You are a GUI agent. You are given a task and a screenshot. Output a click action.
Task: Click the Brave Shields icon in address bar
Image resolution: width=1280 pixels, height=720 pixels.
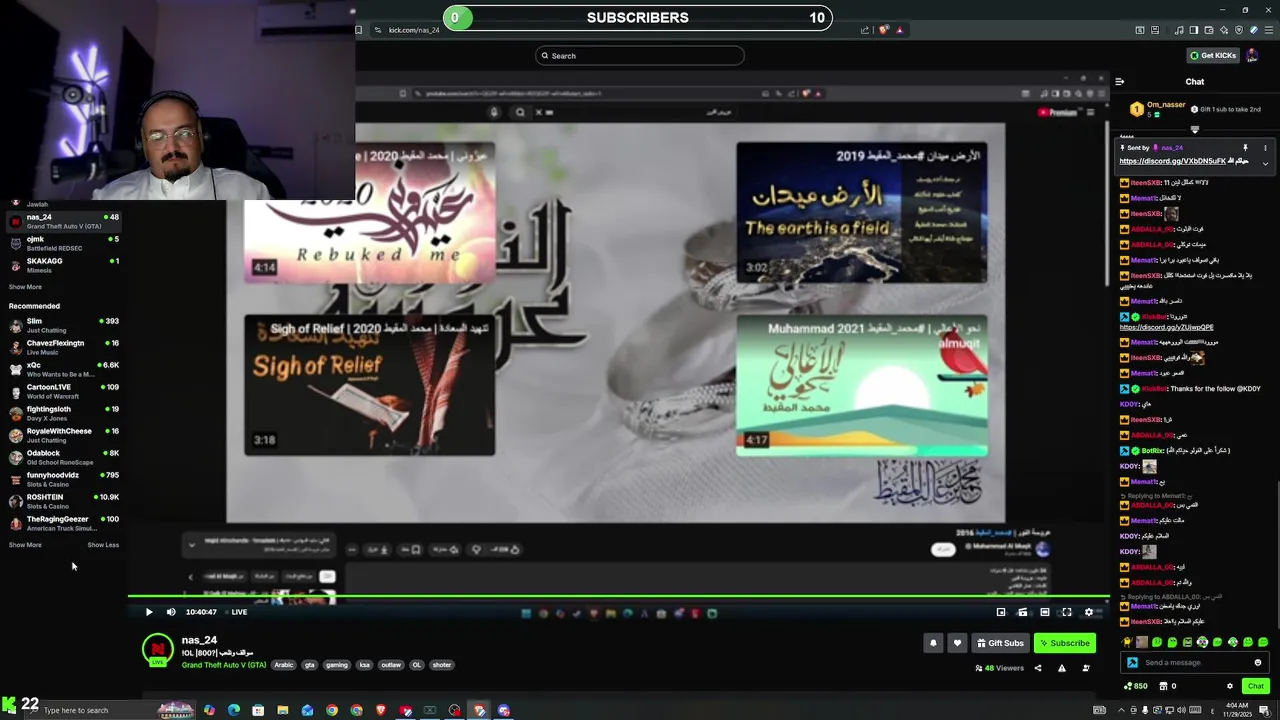point(884,30)
